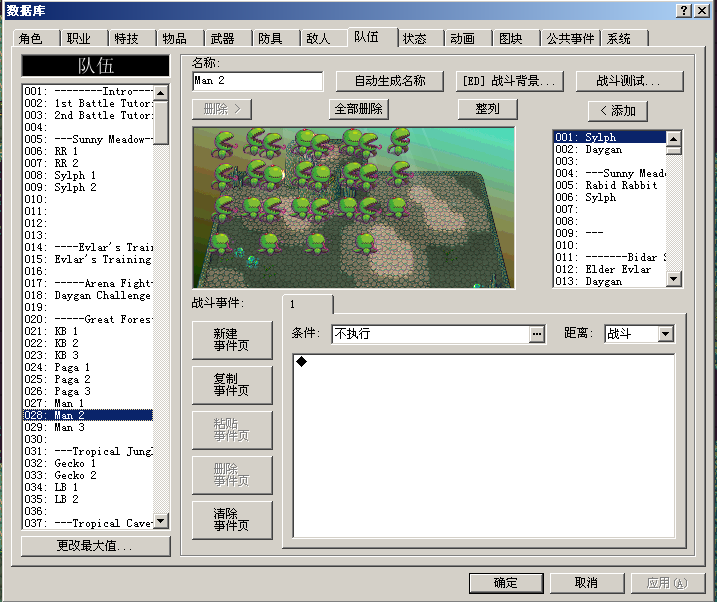Screen dimensions: 717x602
Task: Switch to the 图块 tab
Action: click(x=517, y=38)
